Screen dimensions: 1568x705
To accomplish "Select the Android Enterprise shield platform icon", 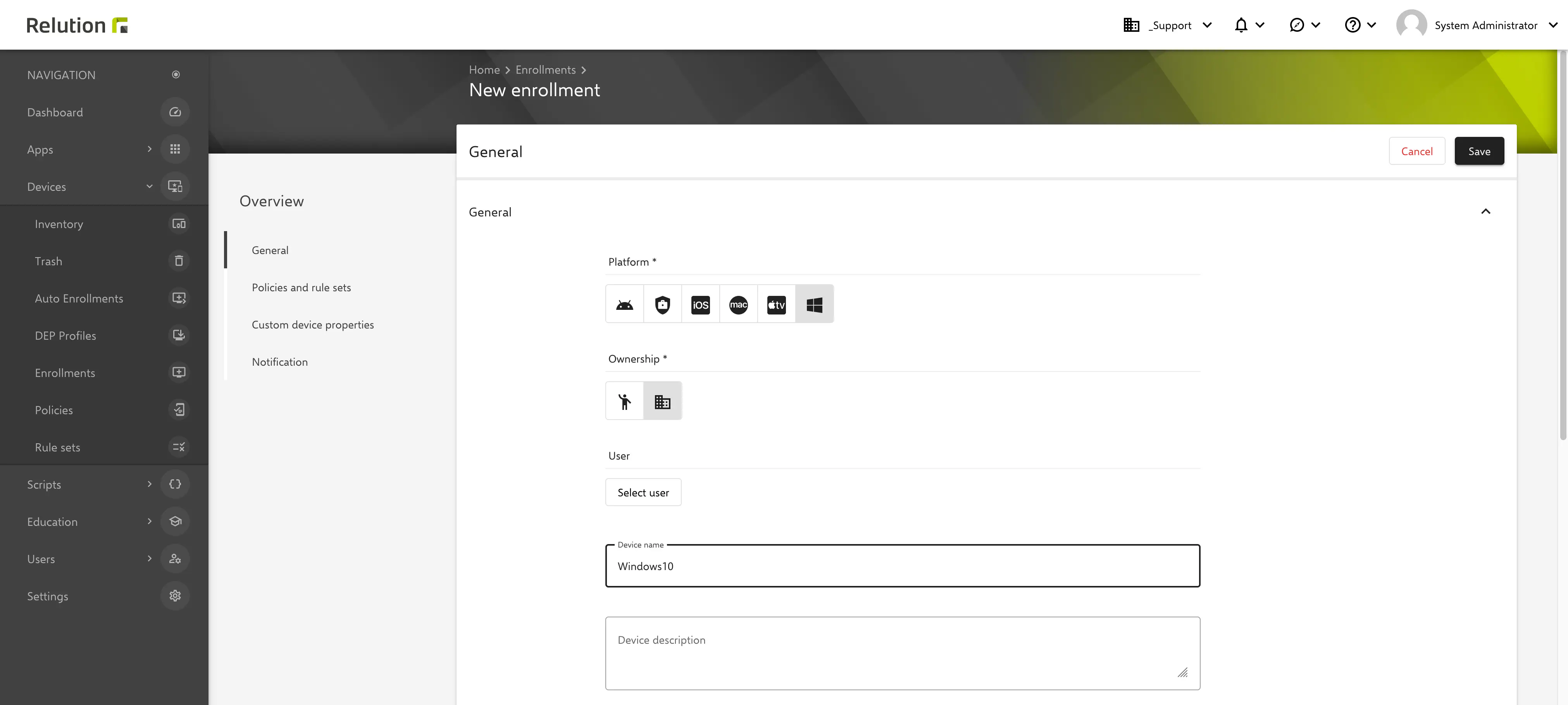I will (662, 304).
